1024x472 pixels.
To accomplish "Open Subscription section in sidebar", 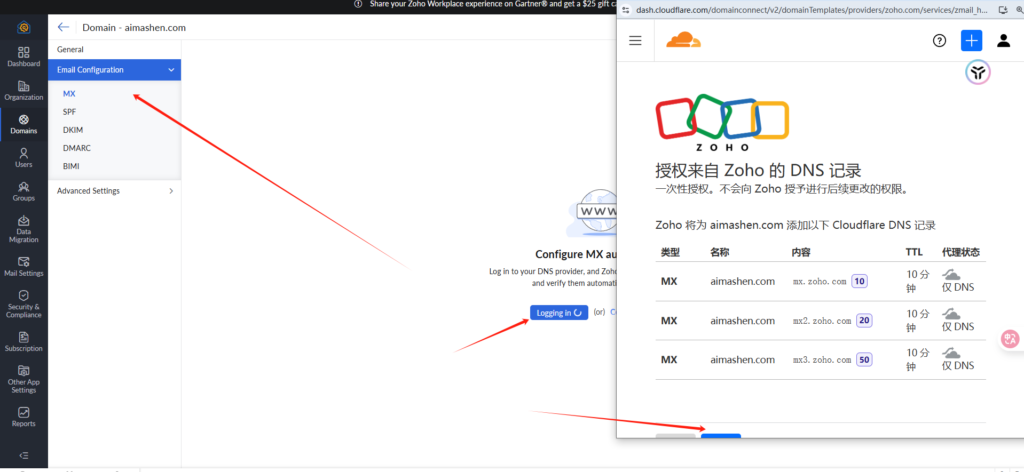I will [24, 341].
